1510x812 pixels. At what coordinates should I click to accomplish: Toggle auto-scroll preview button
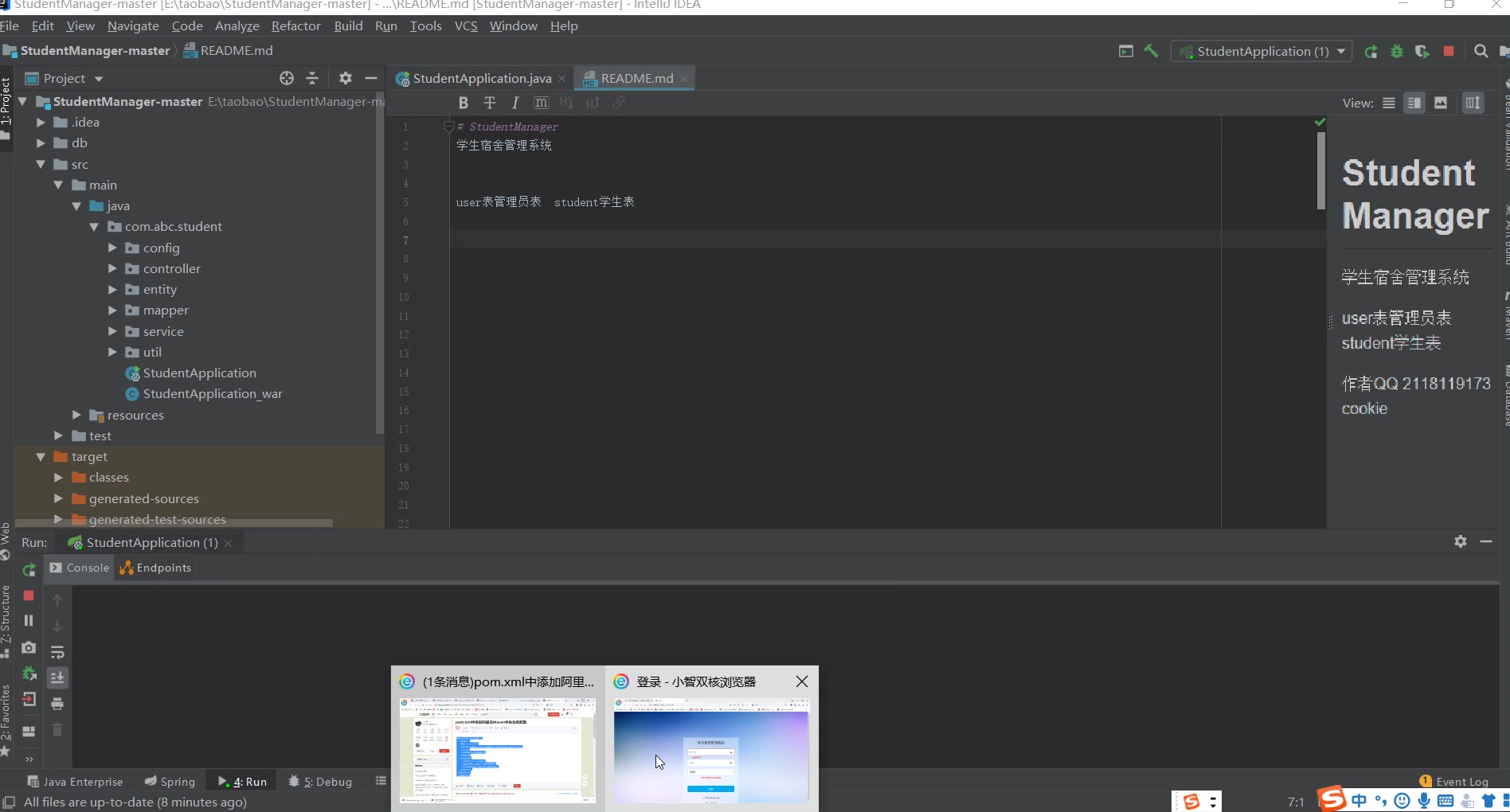point(1473,103)
